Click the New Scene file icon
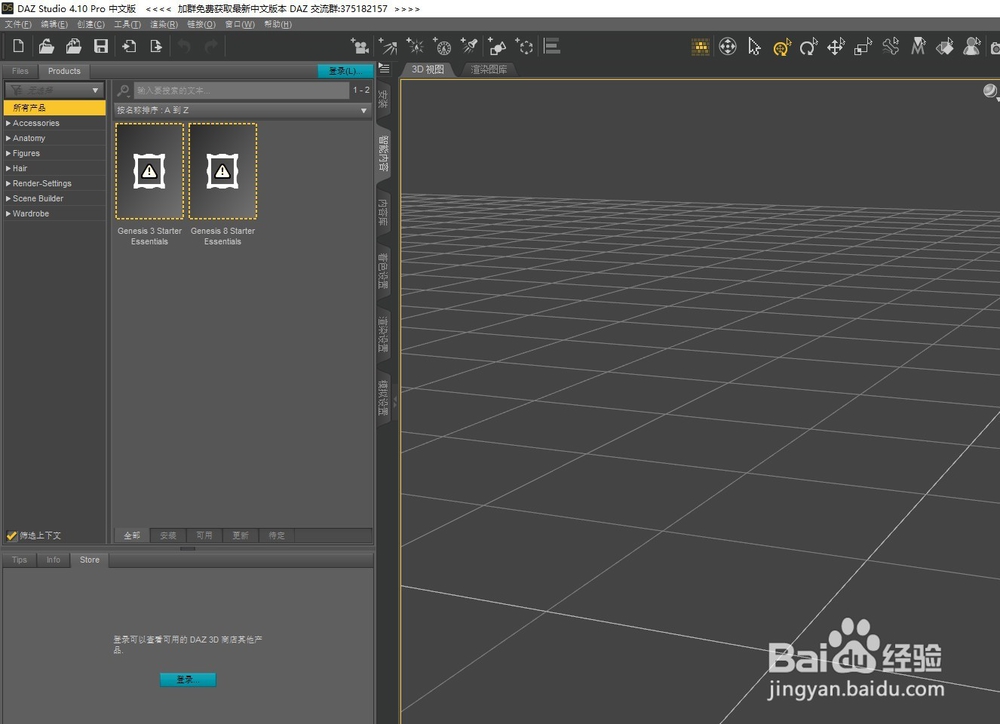This screenshot has width=1000, height=724. click(x=18, y=46)
